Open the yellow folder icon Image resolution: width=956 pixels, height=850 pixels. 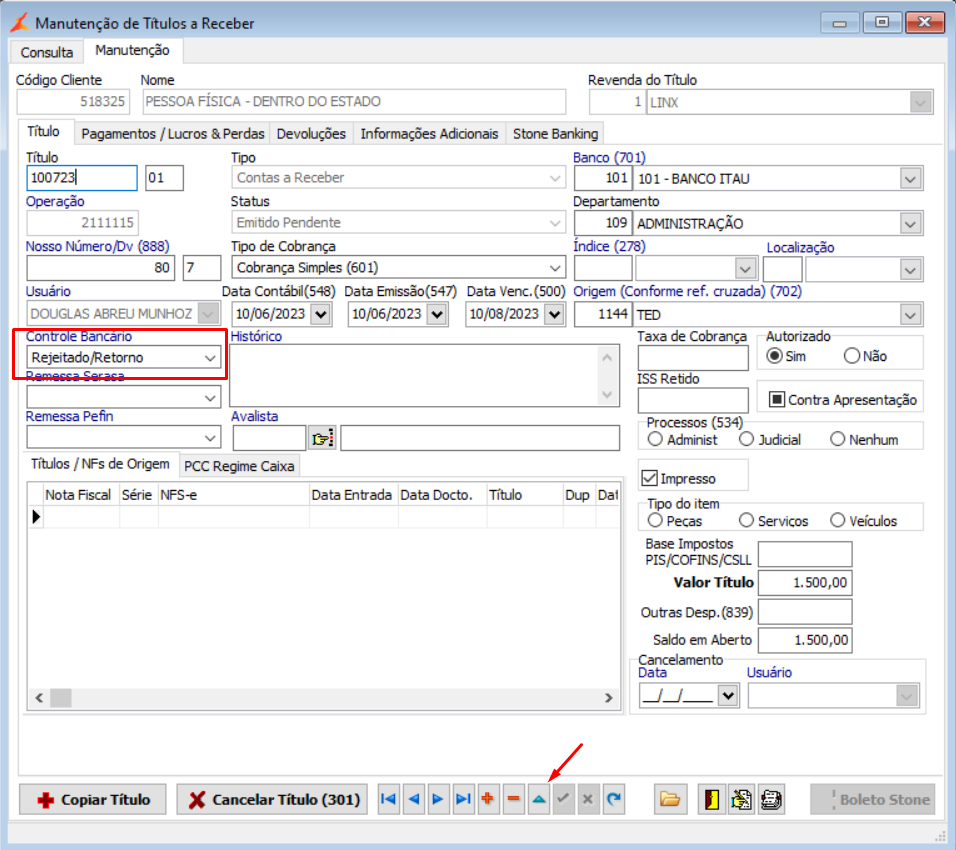[x=669, y=799]
